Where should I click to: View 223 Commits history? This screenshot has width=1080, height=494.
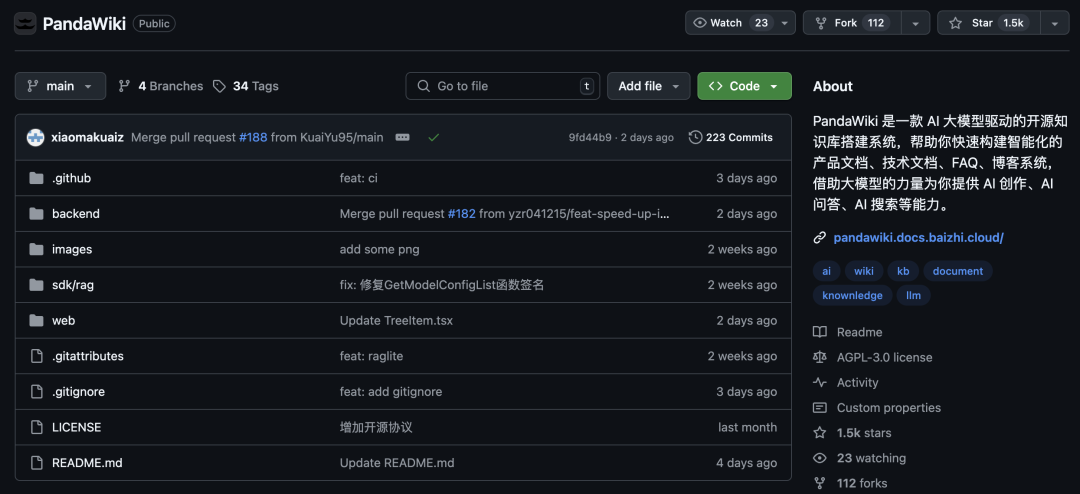(x=731, y=137)
